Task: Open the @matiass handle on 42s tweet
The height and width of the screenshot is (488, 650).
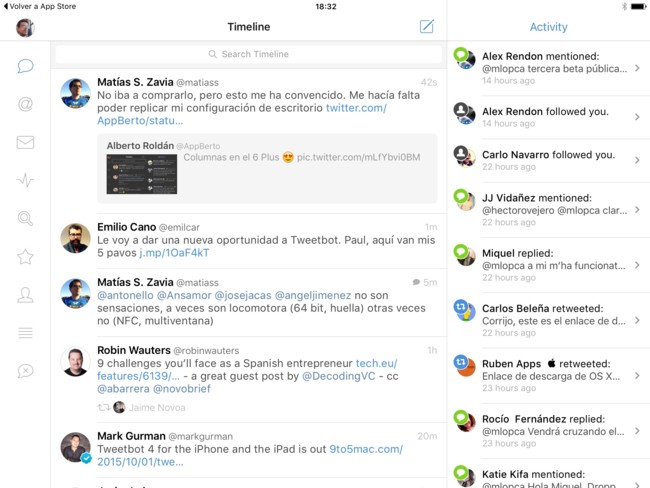Action: pyautogui.click(x=197, y=83)
